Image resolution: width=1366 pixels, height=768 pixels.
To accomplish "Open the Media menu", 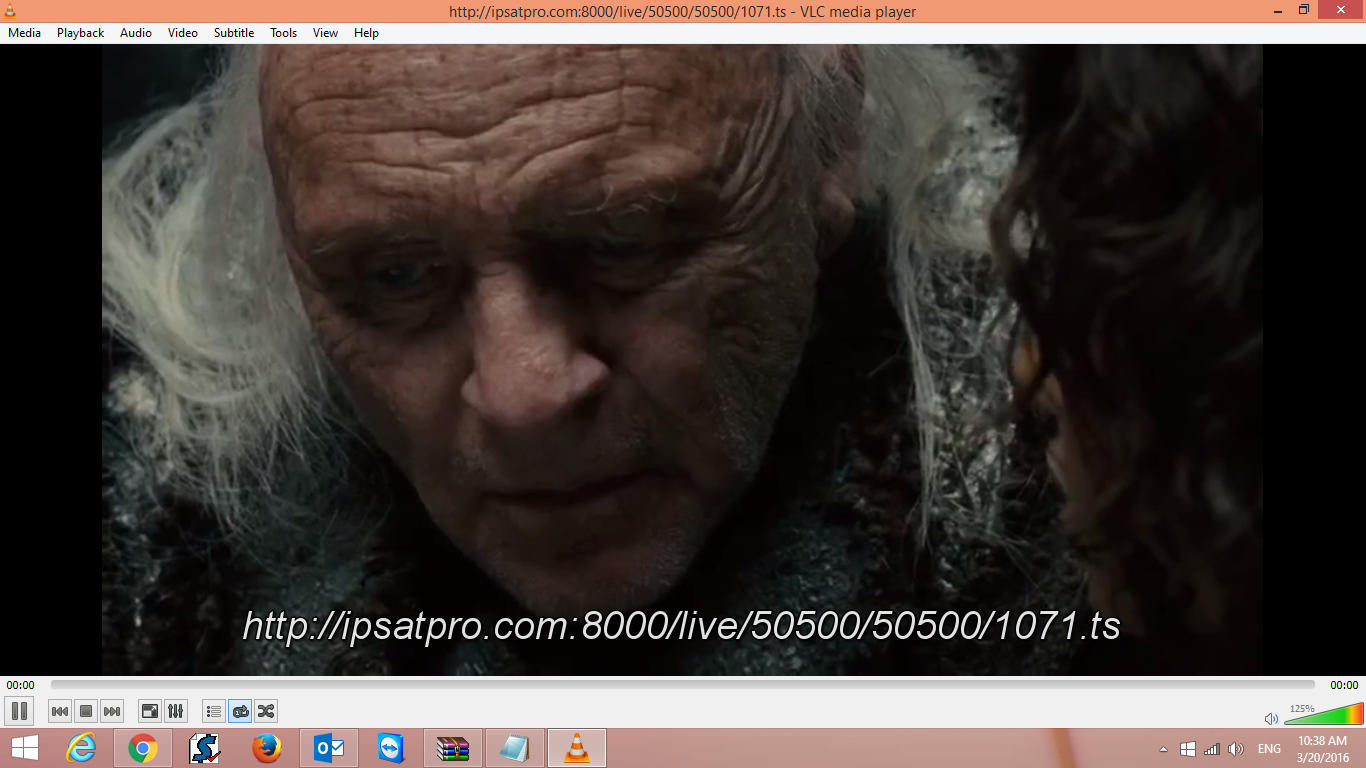I will click(24, 33).
